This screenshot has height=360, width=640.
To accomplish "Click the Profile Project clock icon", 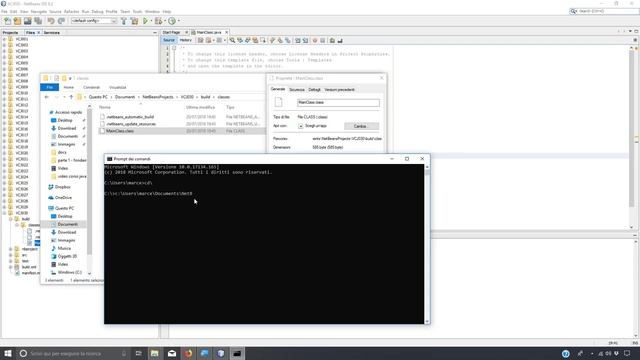I will coord(172,21).
